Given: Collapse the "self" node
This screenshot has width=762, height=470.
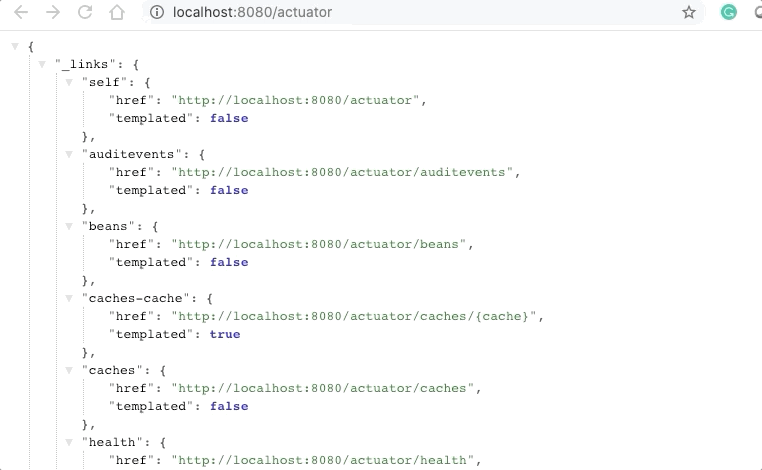Looking at the screenshot, I should click(69, 83).
